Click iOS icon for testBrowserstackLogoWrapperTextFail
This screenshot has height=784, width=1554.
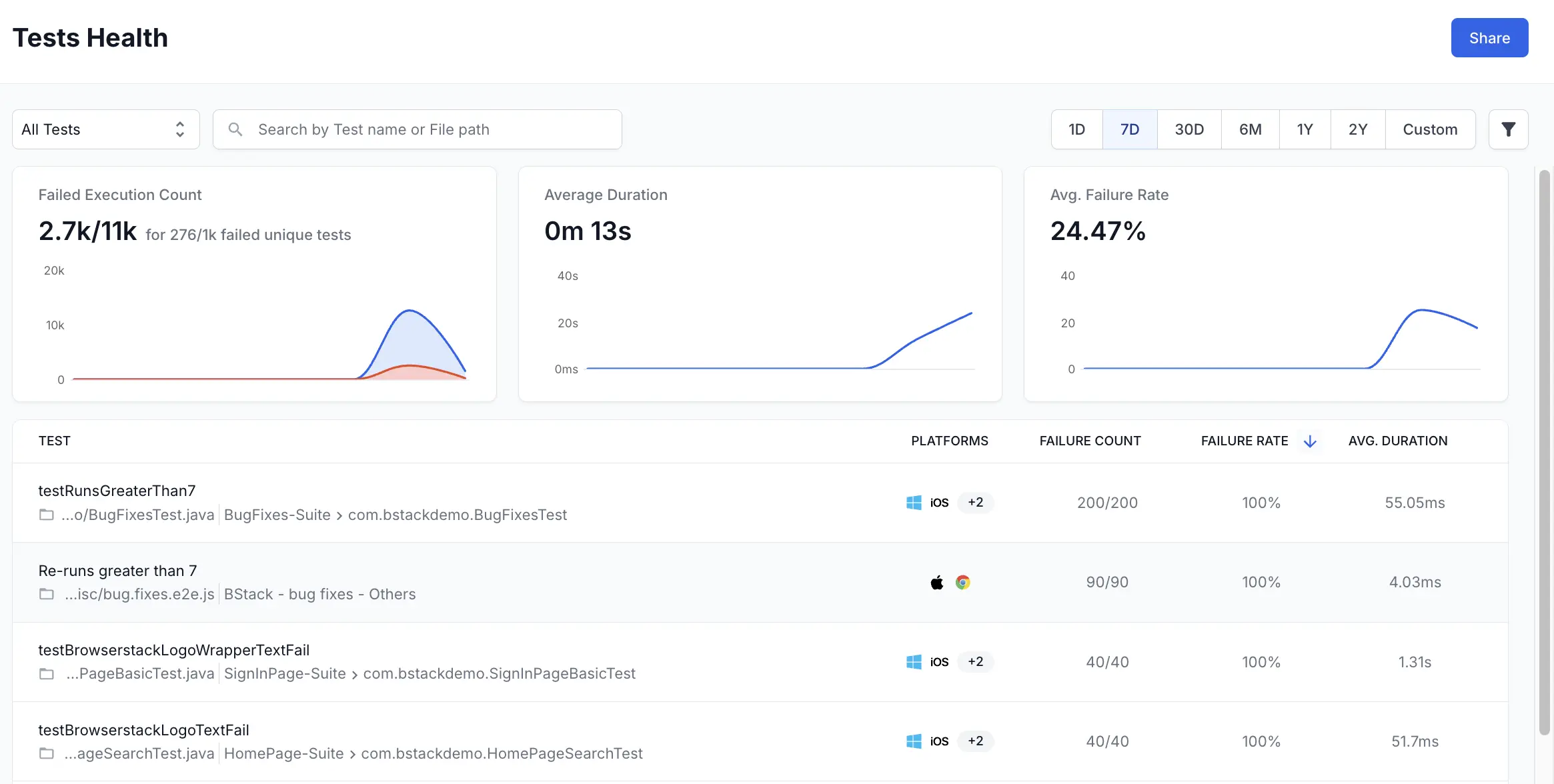pyautogui.click(x=939, y=662)
